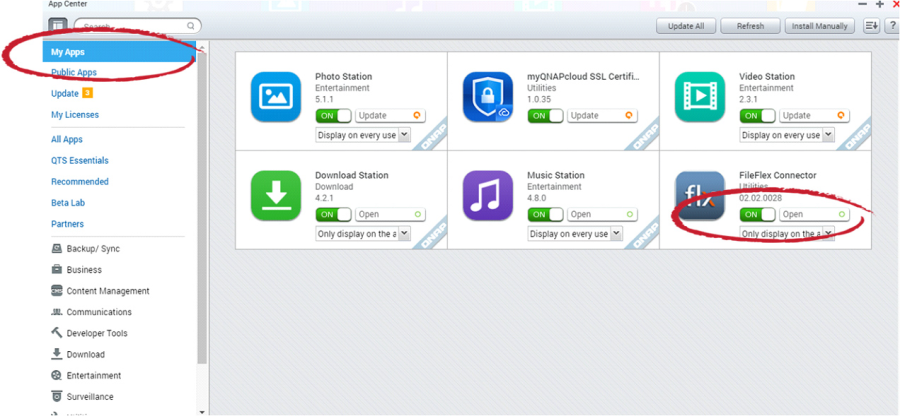
Task: Click the FileFlex Connector title text
Action: pyautogui.click(x=778, y=175)
